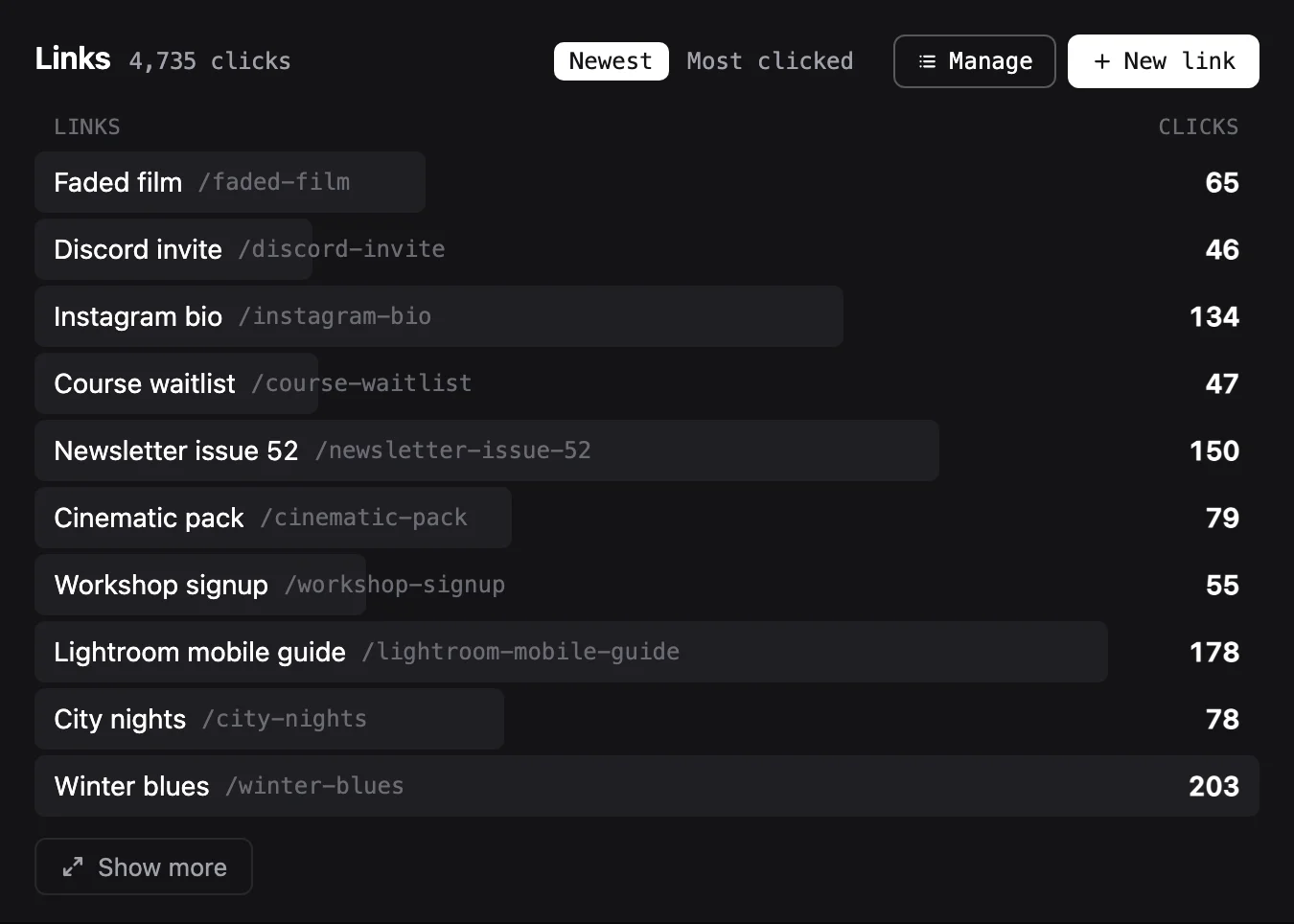Open the Lightroom mobile guide row
This screenshot has height=924, width=1294.
coord(647,652)
